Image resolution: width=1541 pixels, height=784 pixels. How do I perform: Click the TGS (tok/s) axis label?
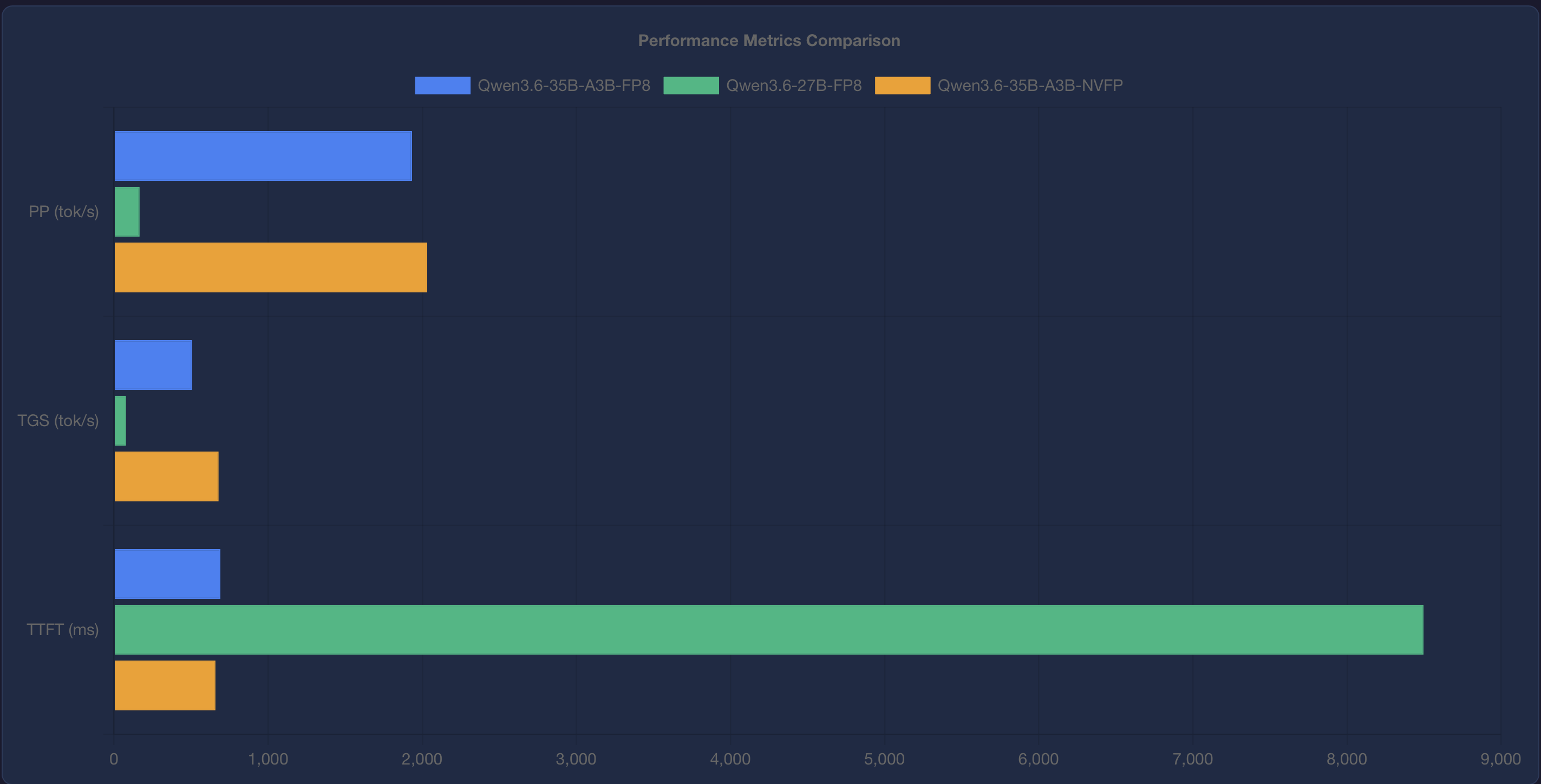58,420
